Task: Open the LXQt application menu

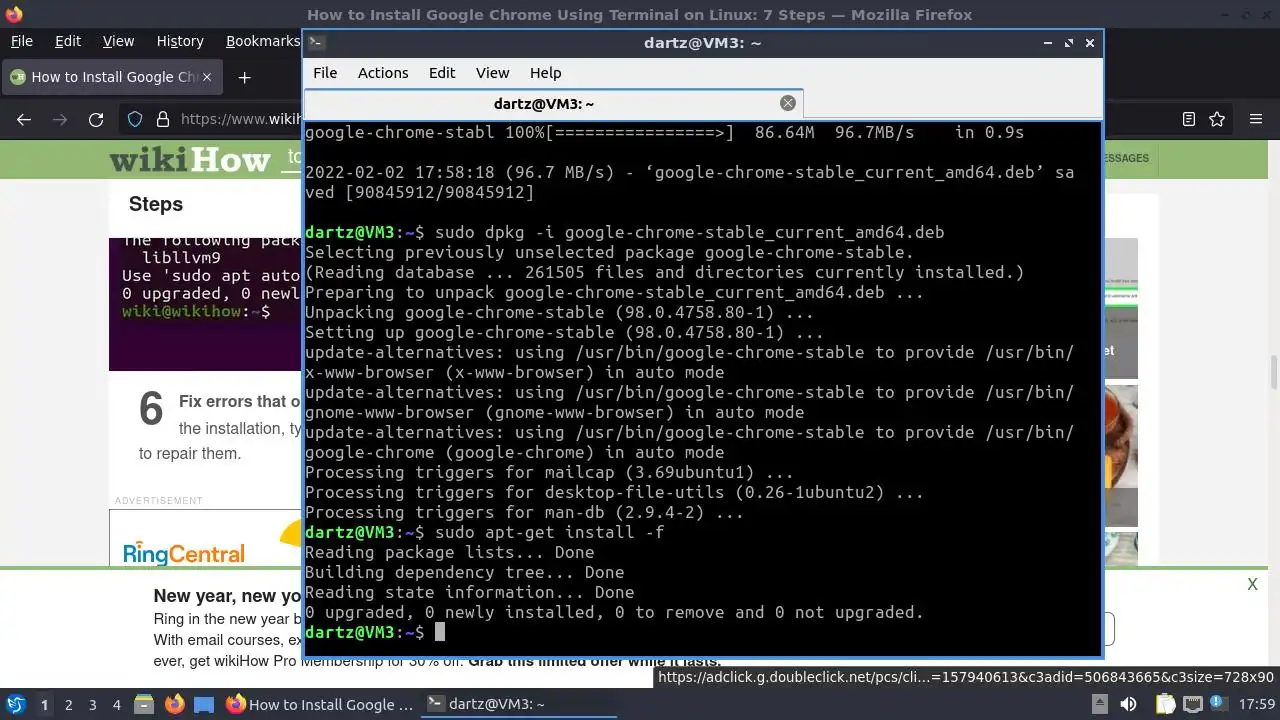Action: click(x=16, y=704)
